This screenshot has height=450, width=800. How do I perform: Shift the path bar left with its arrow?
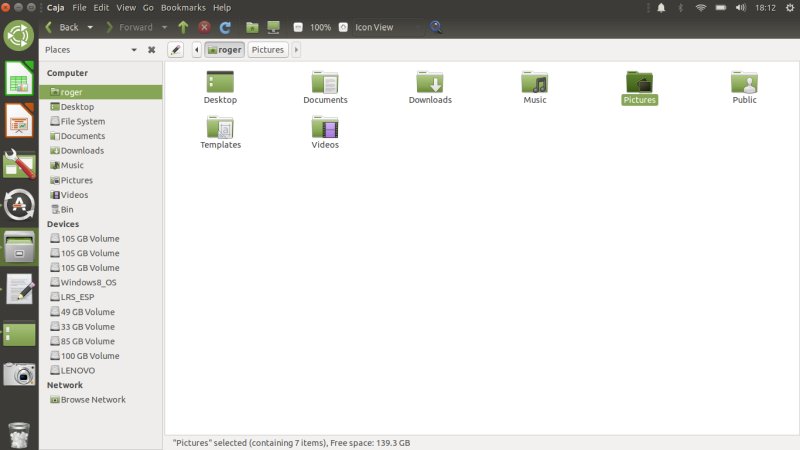(196, 49)
